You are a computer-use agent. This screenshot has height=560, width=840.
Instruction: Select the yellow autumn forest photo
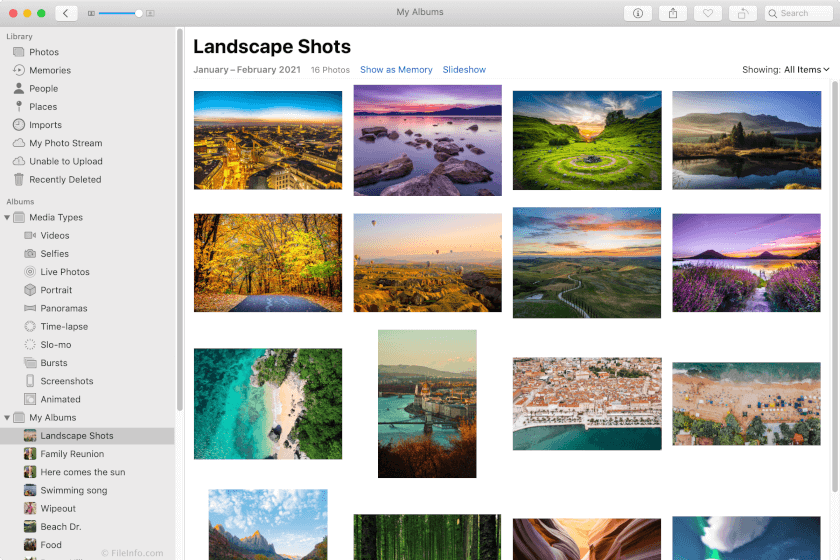point(268,263)
